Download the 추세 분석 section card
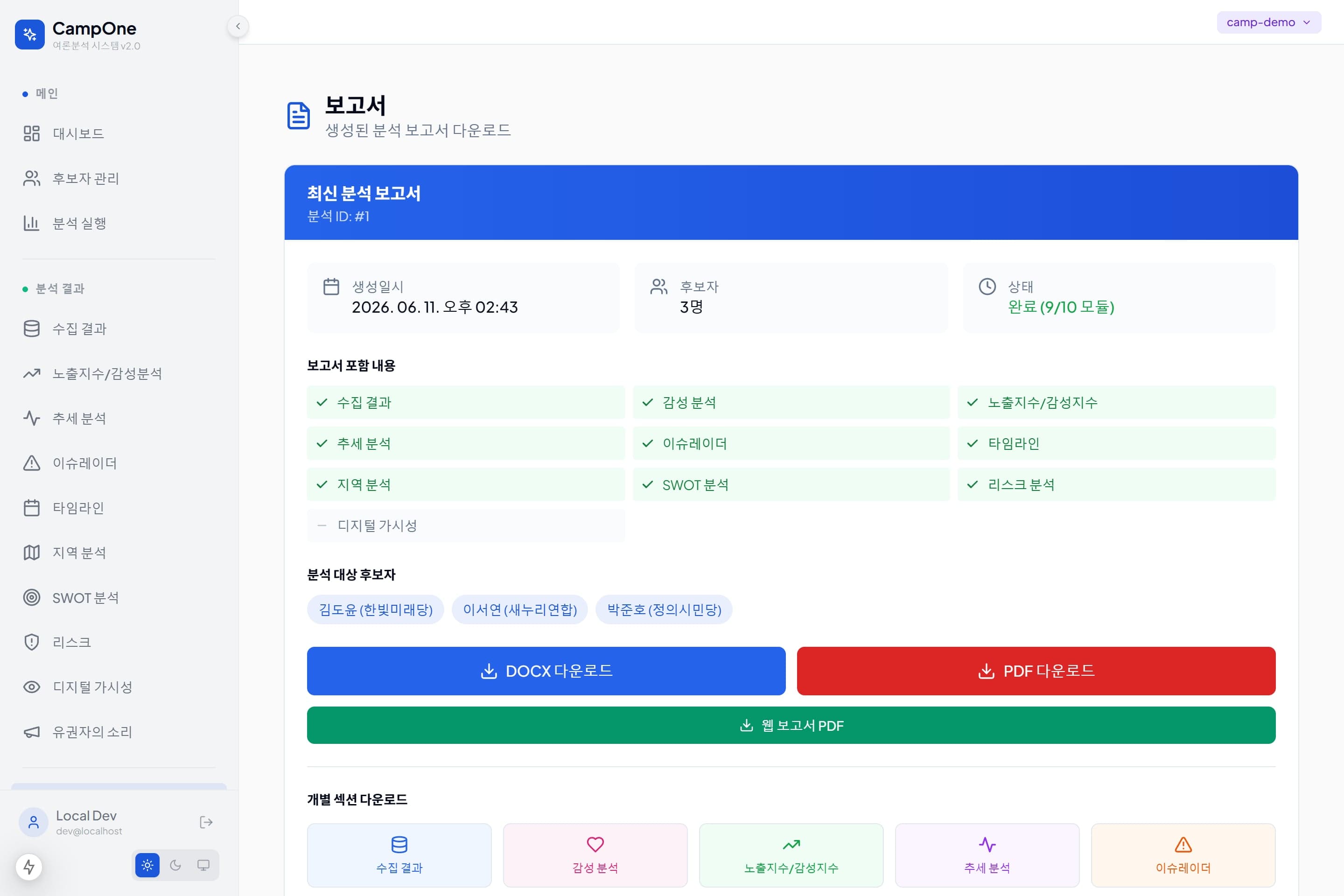The height and width of the screenshot is (896, 1344). tap(987, 855)
